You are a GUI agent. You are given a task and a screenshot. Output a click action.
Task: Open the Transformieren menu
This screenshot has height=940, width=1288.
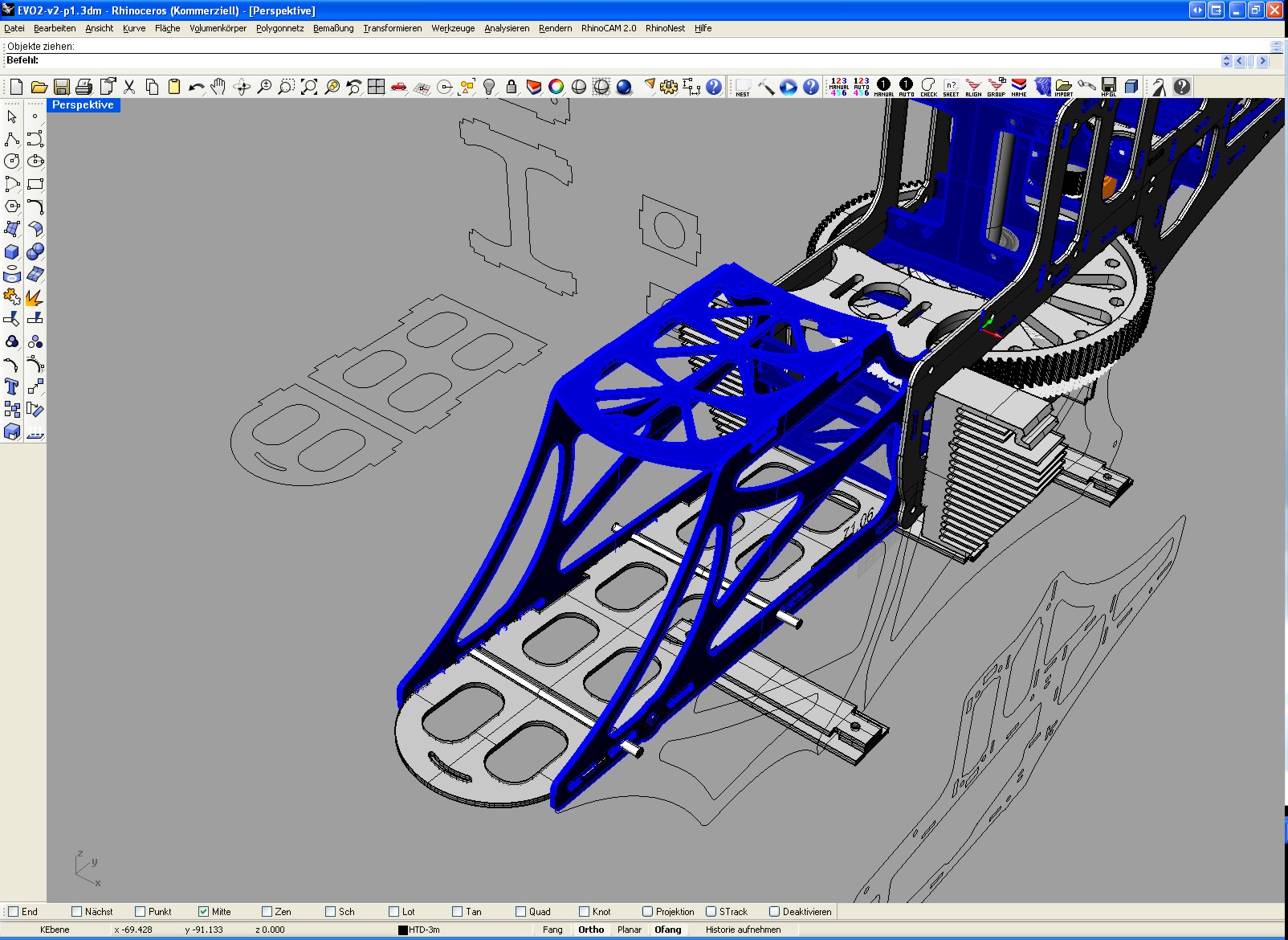point(393,28)
